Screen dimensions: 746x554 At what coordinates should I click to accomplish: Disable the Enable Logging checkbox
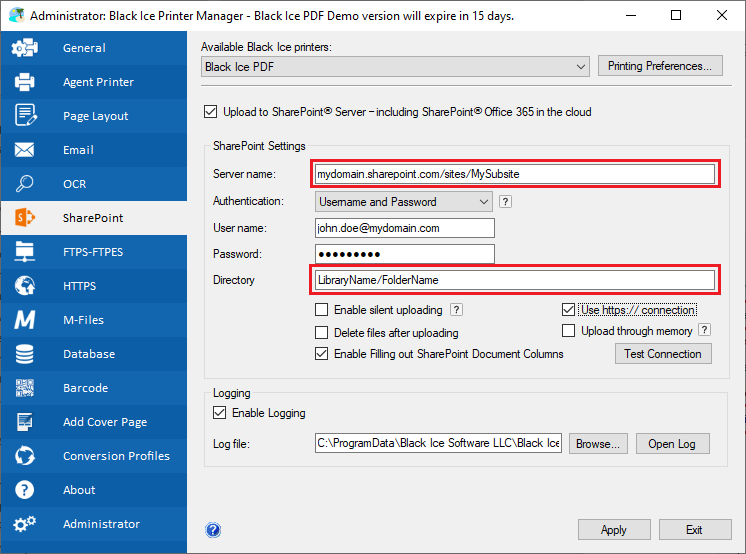220,412
